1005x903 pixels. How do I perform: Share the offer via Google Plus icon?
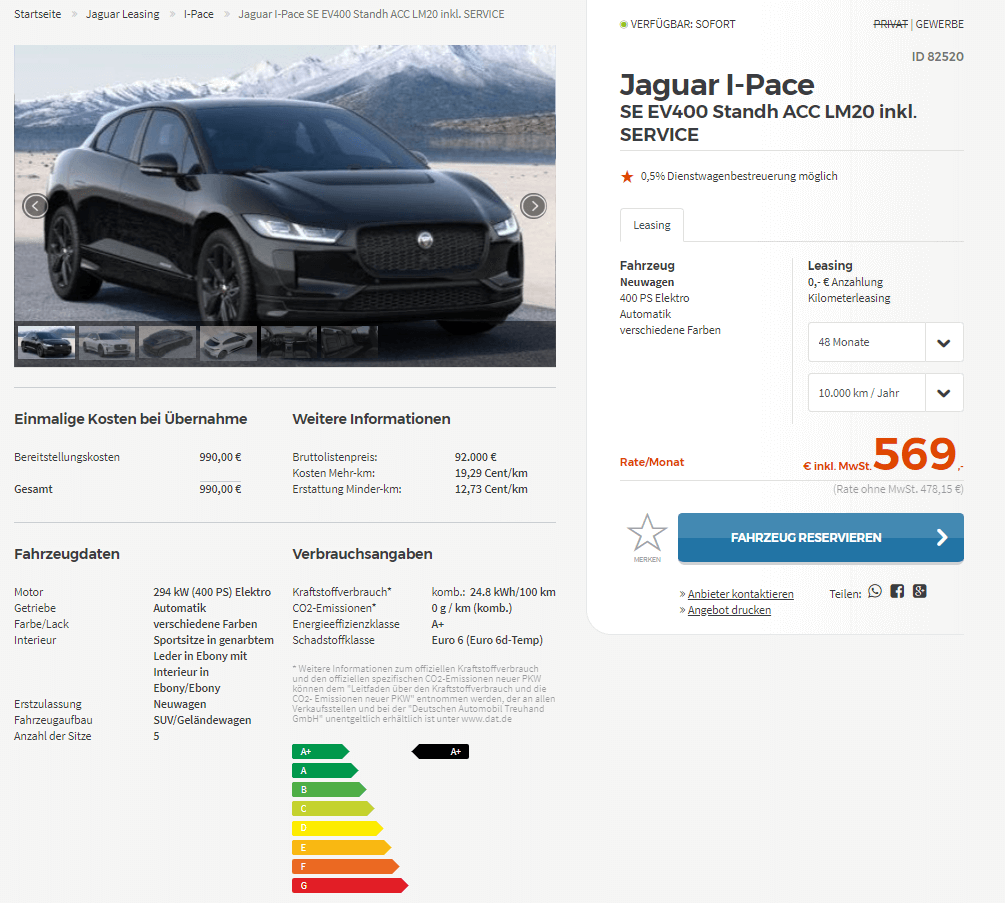(x=920, y=592)
